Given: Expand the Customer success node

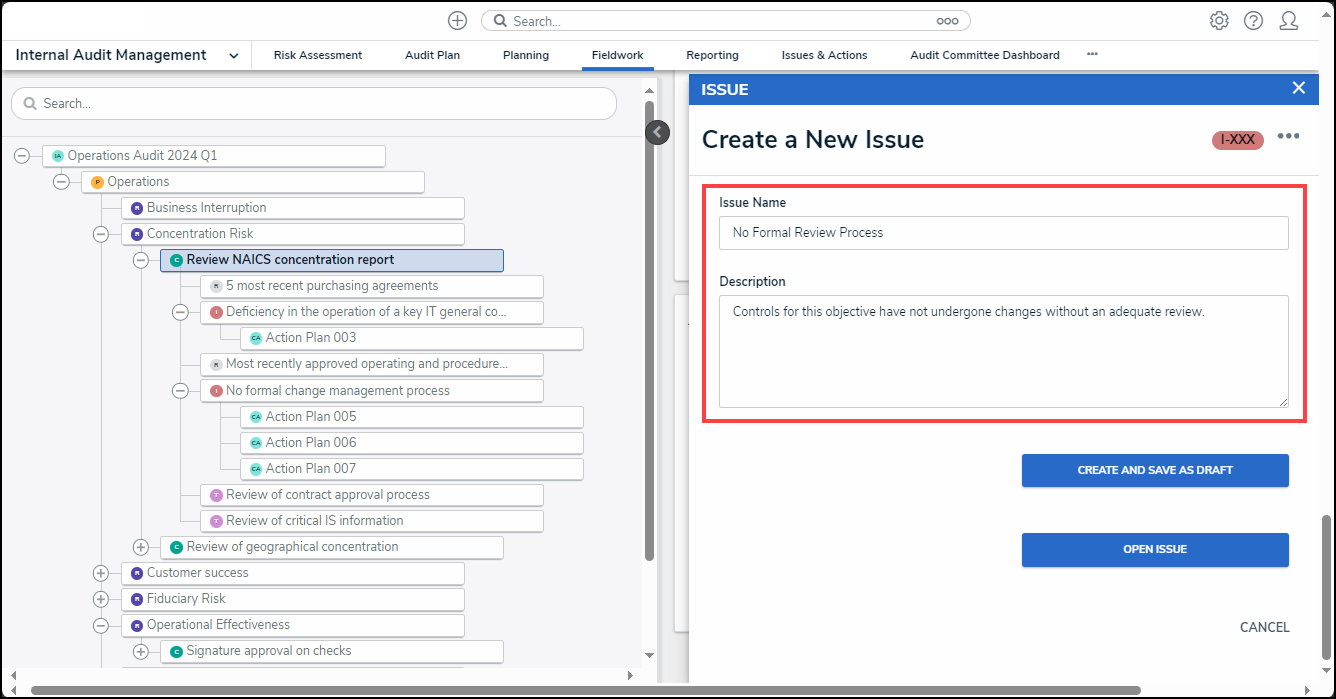Looking at the screenshot, I should 101,573.
